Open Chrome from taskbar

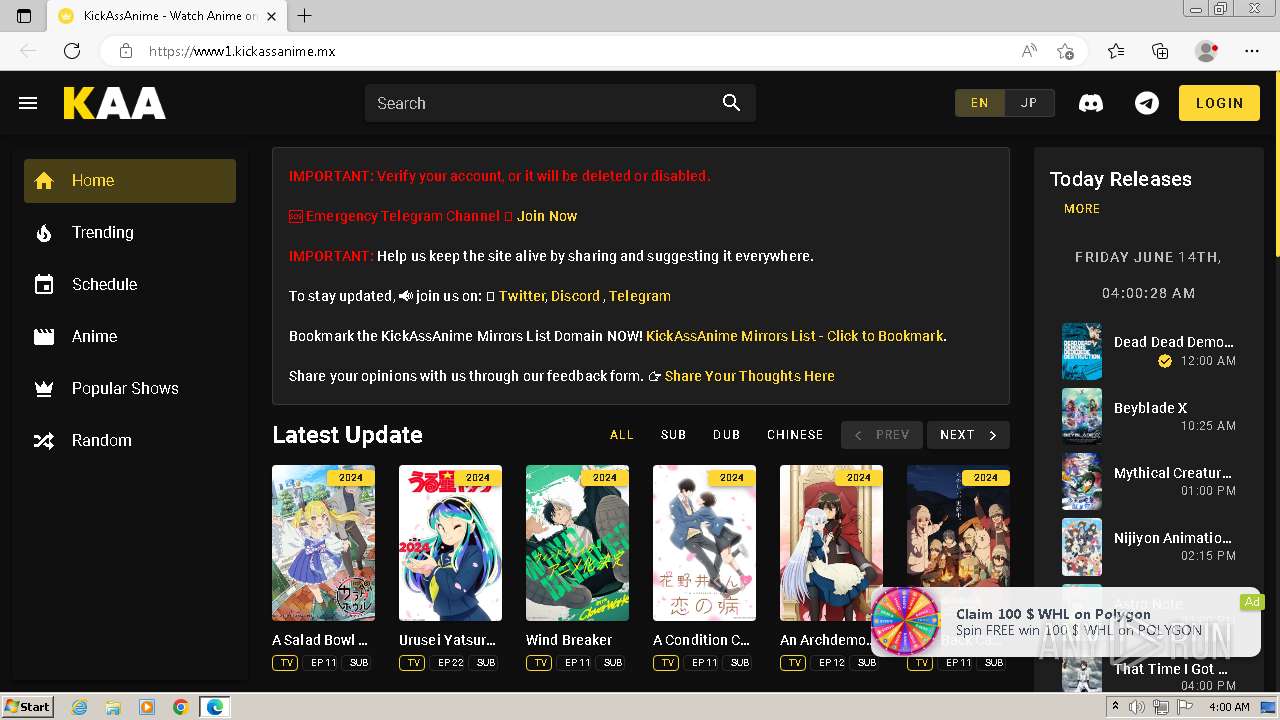[x=181, y=707]
